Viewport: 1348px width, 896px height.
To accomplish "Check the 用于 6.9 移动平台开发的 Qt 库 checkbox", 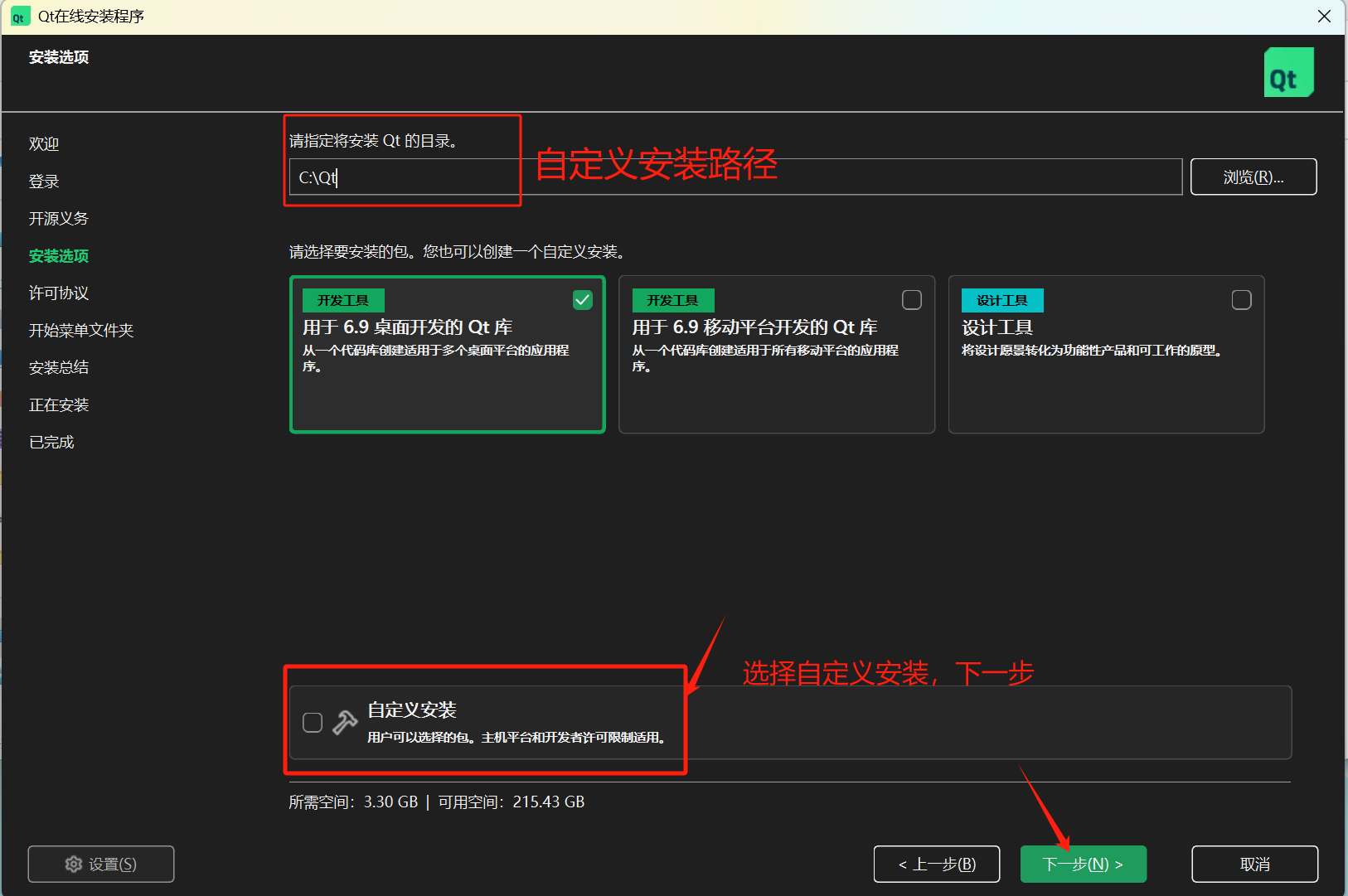I will pos(912,300).
